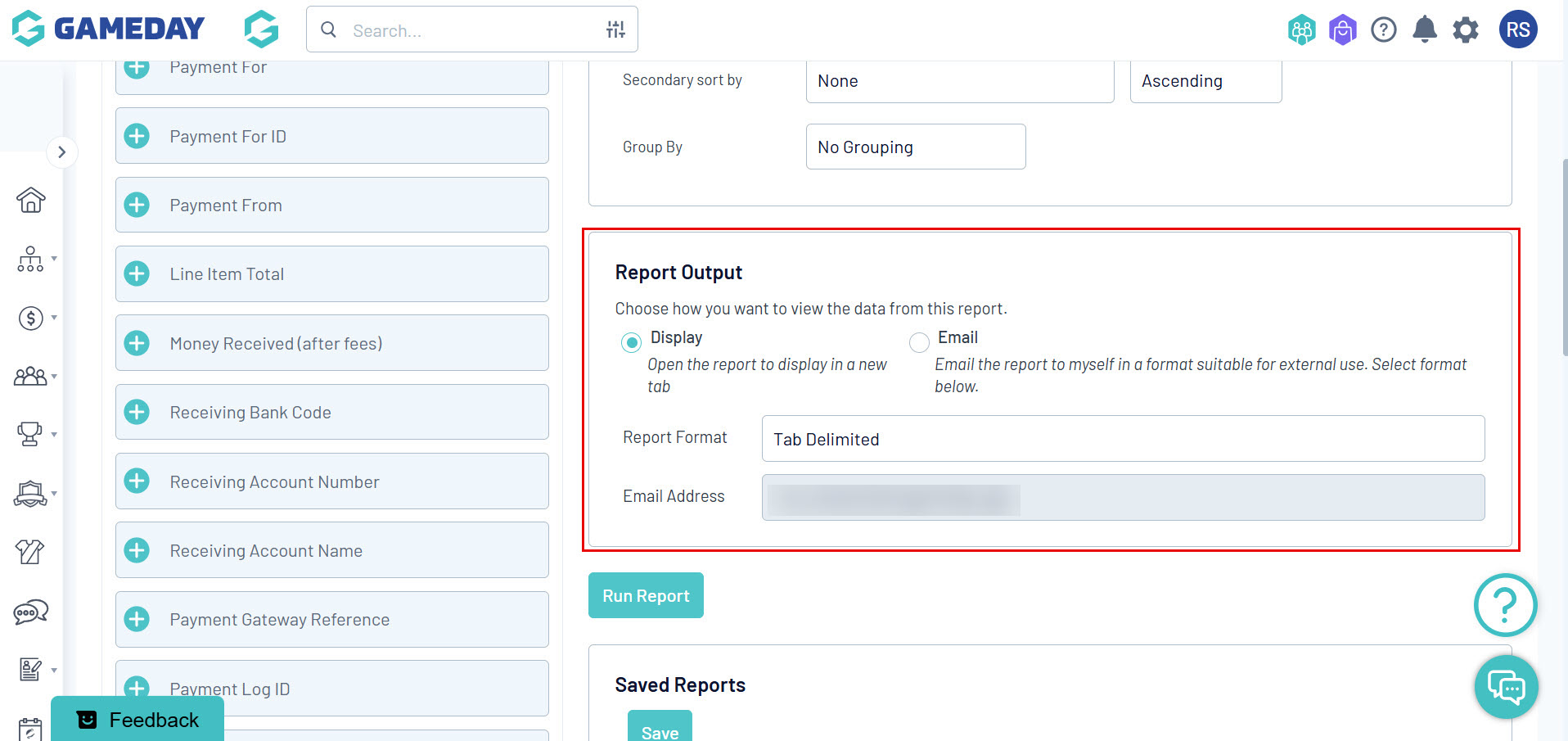Go to the Home dashboard icon
The image size is (1568, 741).
point(30,200)
